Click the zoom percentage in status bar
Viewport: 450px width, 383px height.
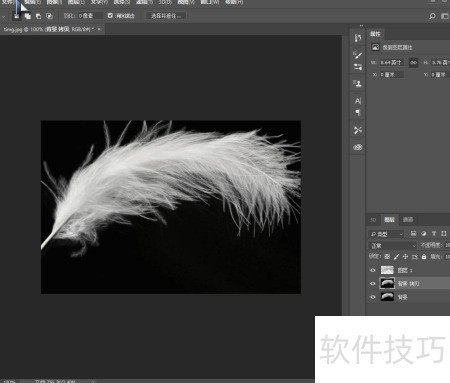9,381
